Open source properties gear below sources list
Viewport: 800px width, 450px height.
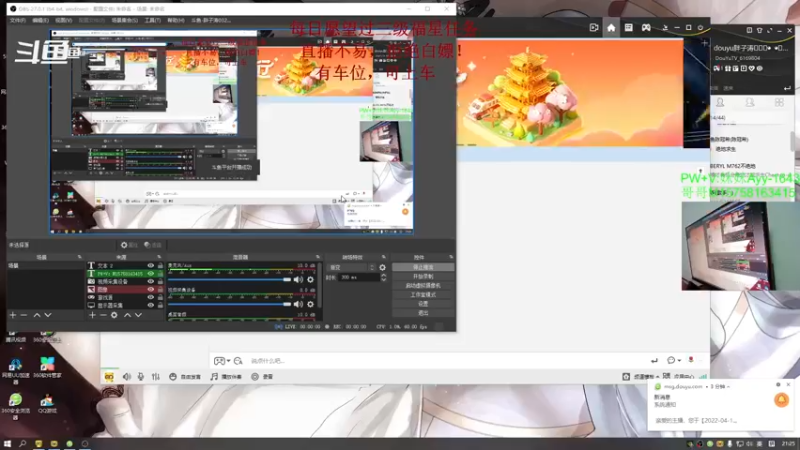click(114, 315)
